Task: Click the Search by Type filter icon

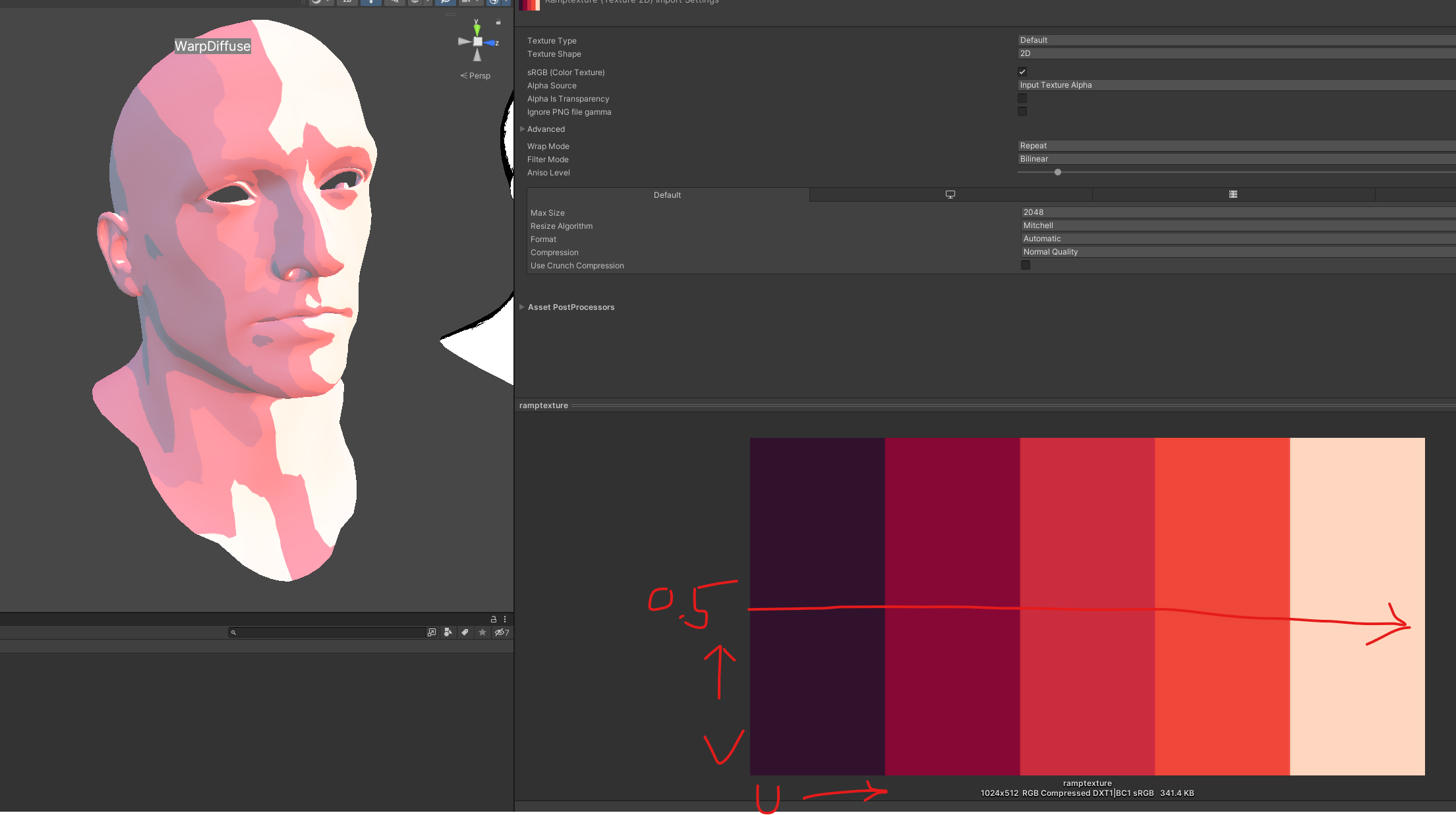Action: tap(448, 632)
